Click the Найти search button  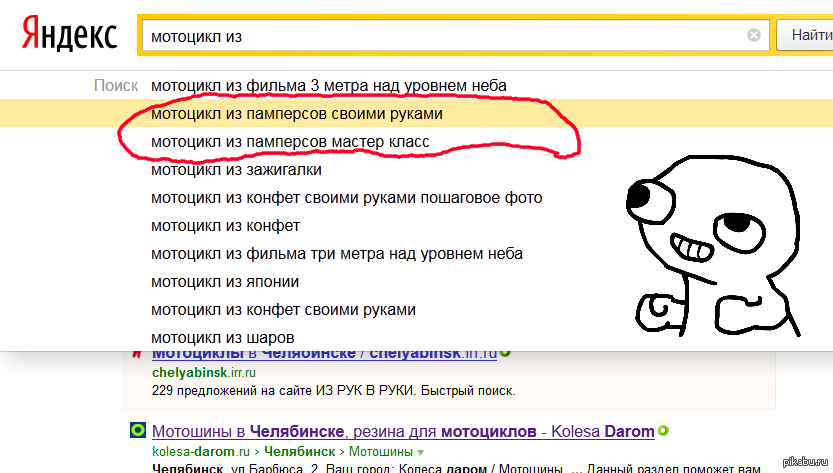tap(805, 35)
